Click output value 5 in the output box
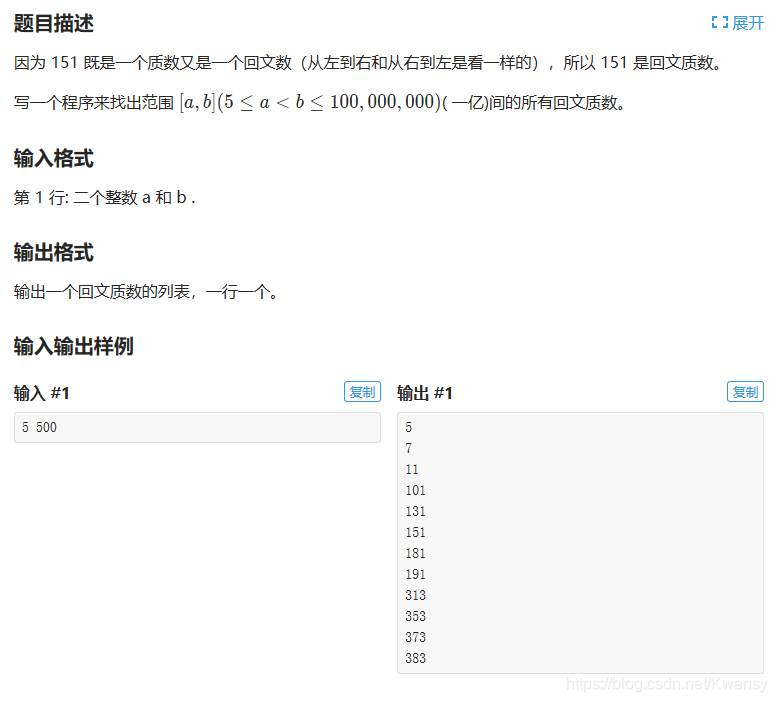Viewport: 777px width, 702px height. click(409, 428)
